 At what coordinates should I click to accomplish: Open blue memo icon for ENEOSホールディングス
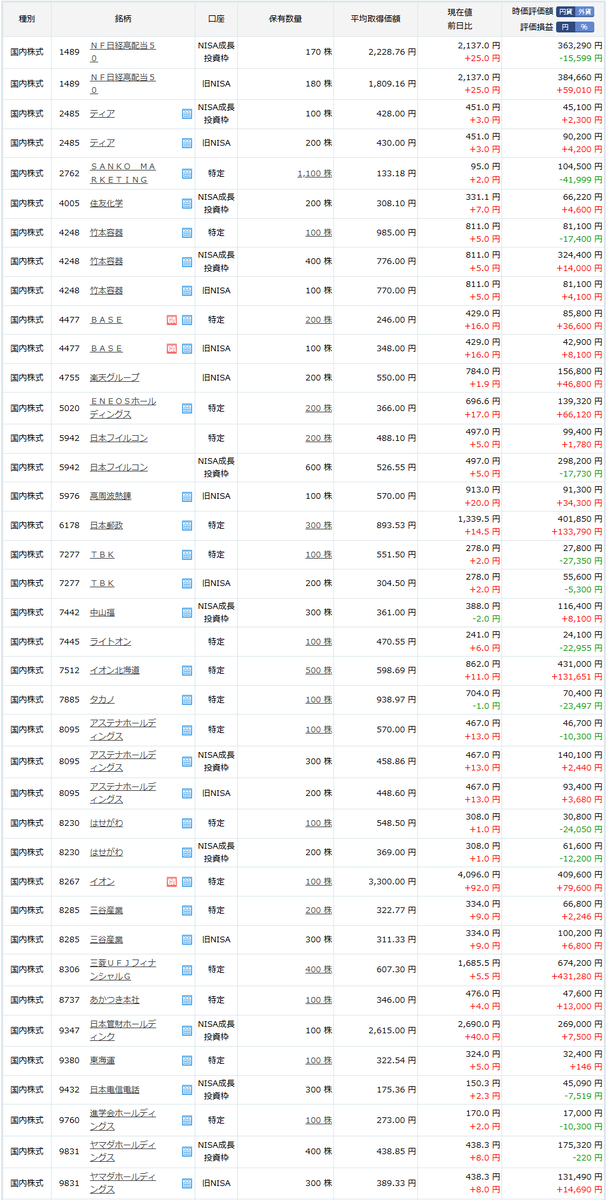(187, 408)
